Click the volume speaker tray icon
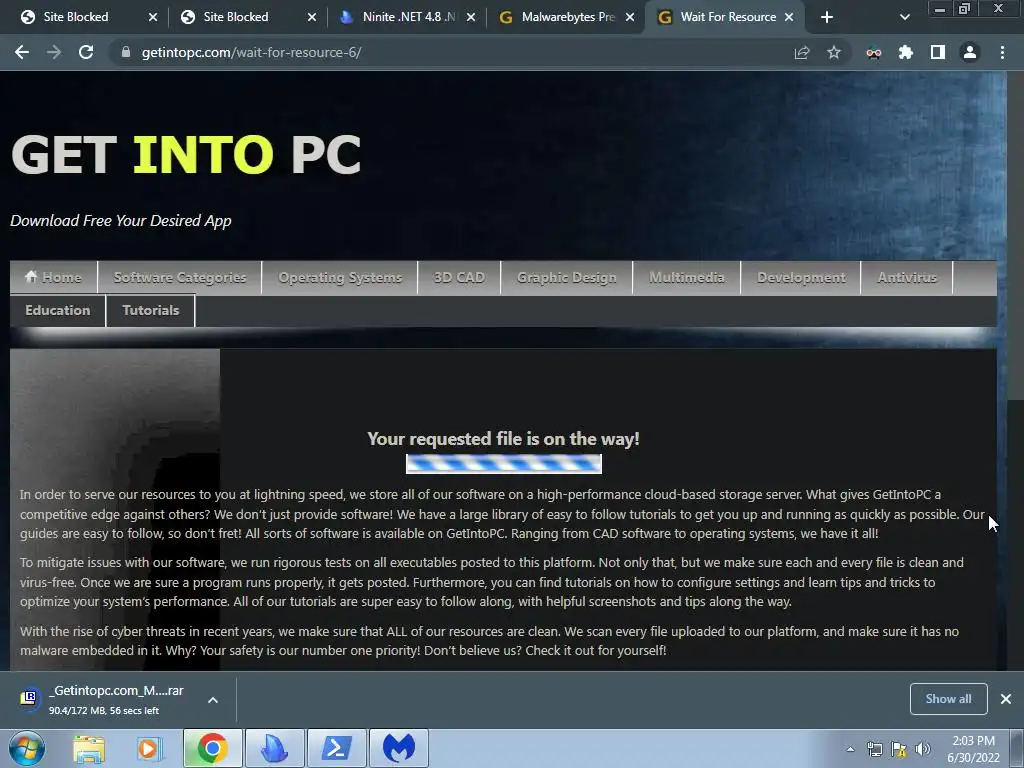 923,749
